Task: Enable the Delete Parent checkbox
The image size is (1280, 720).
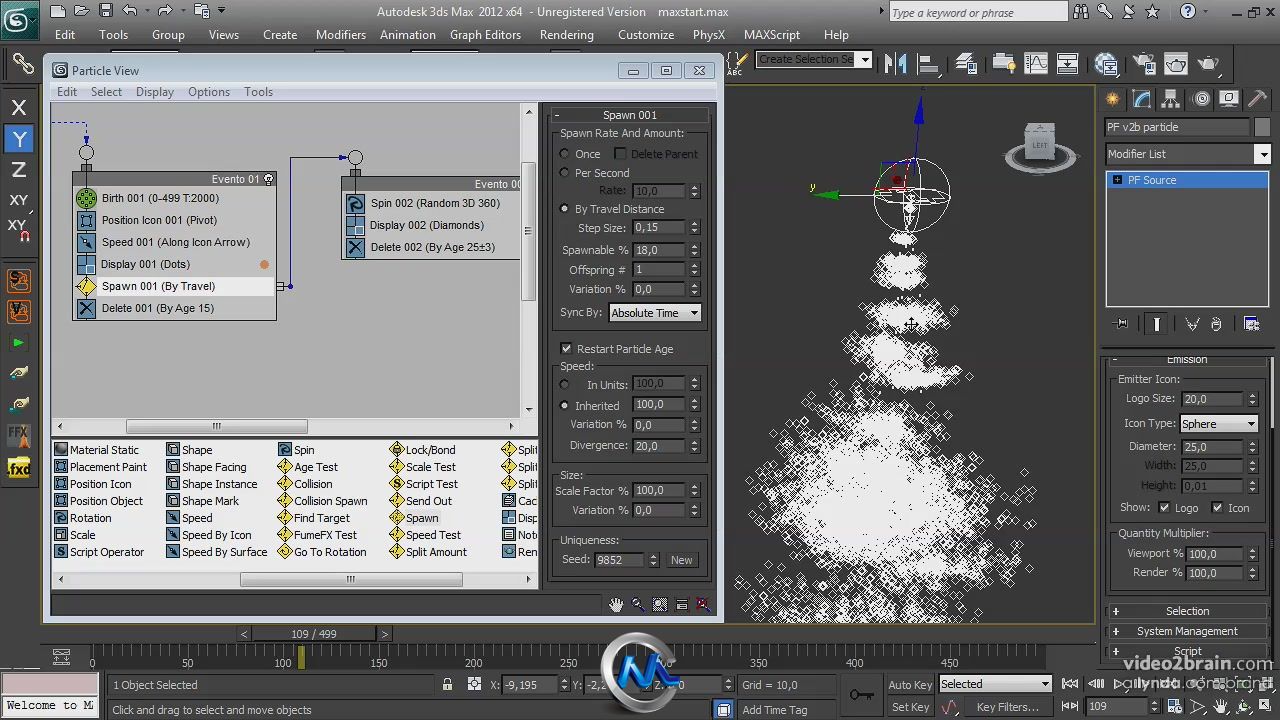Action: point(620,154)
